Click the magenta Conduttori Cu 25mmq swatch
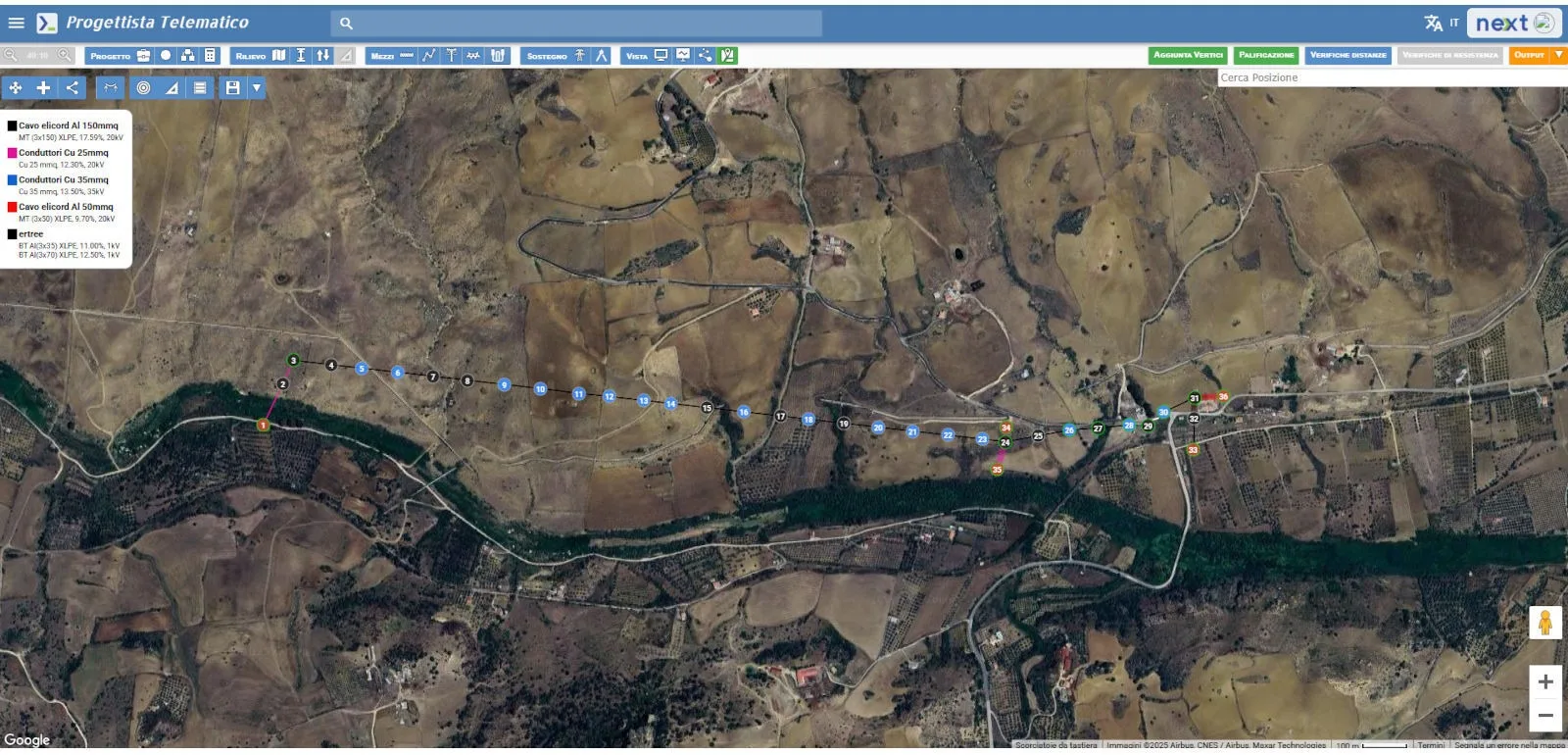This screenshot has height=755, width=1568. coord(12,153)
